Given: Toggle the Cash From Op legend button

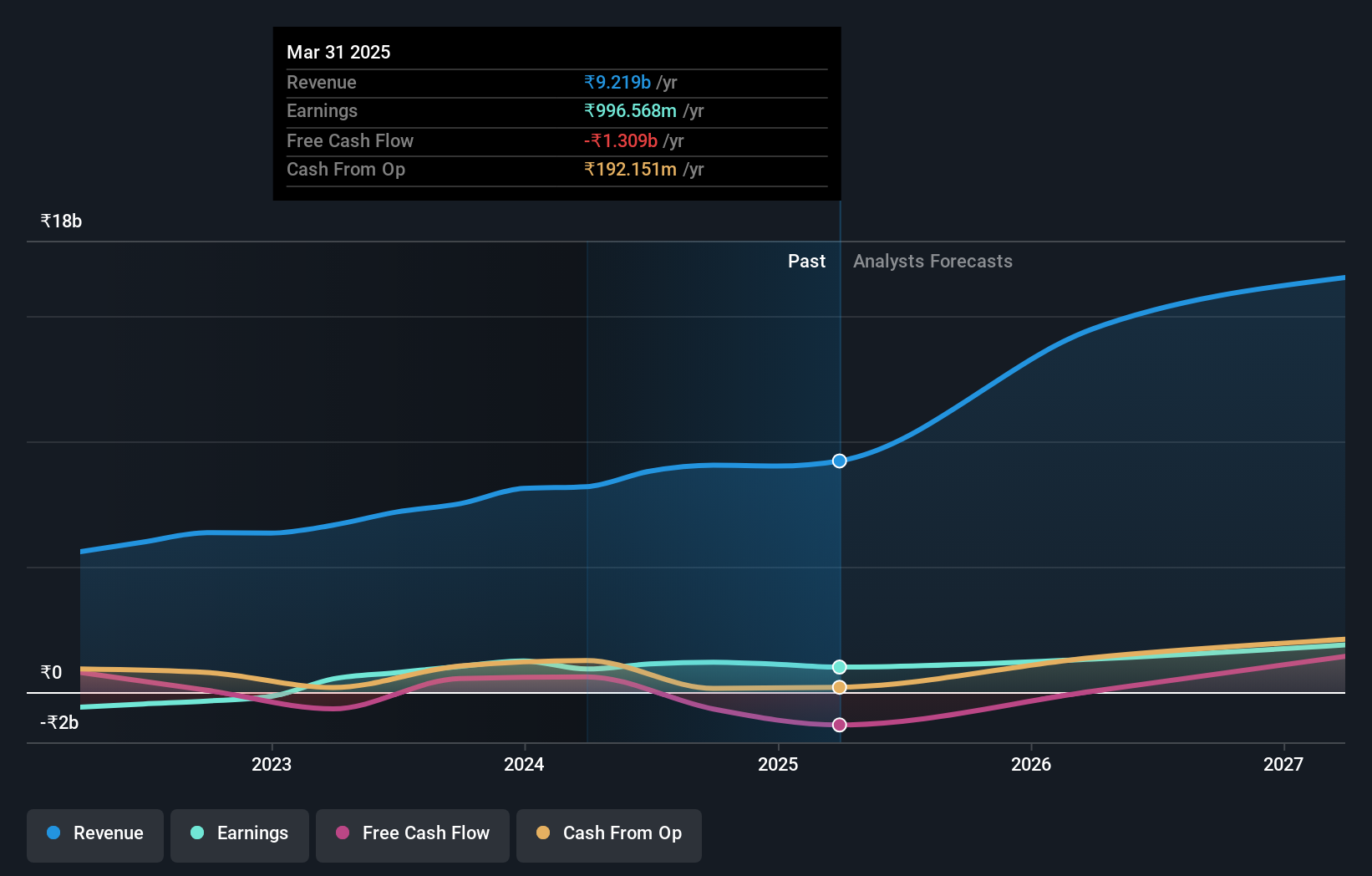Looking at the screenshot, I should tap(609, 835).
